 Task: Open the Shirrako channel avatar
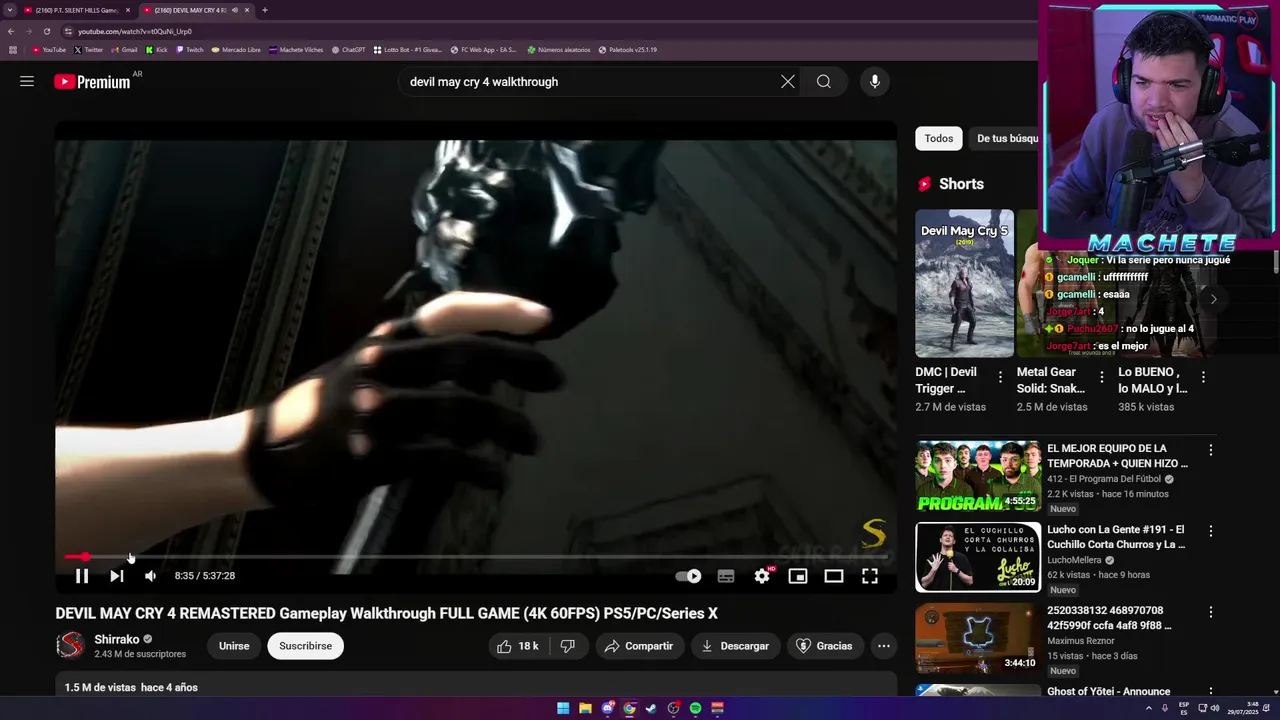coord(70,646)
